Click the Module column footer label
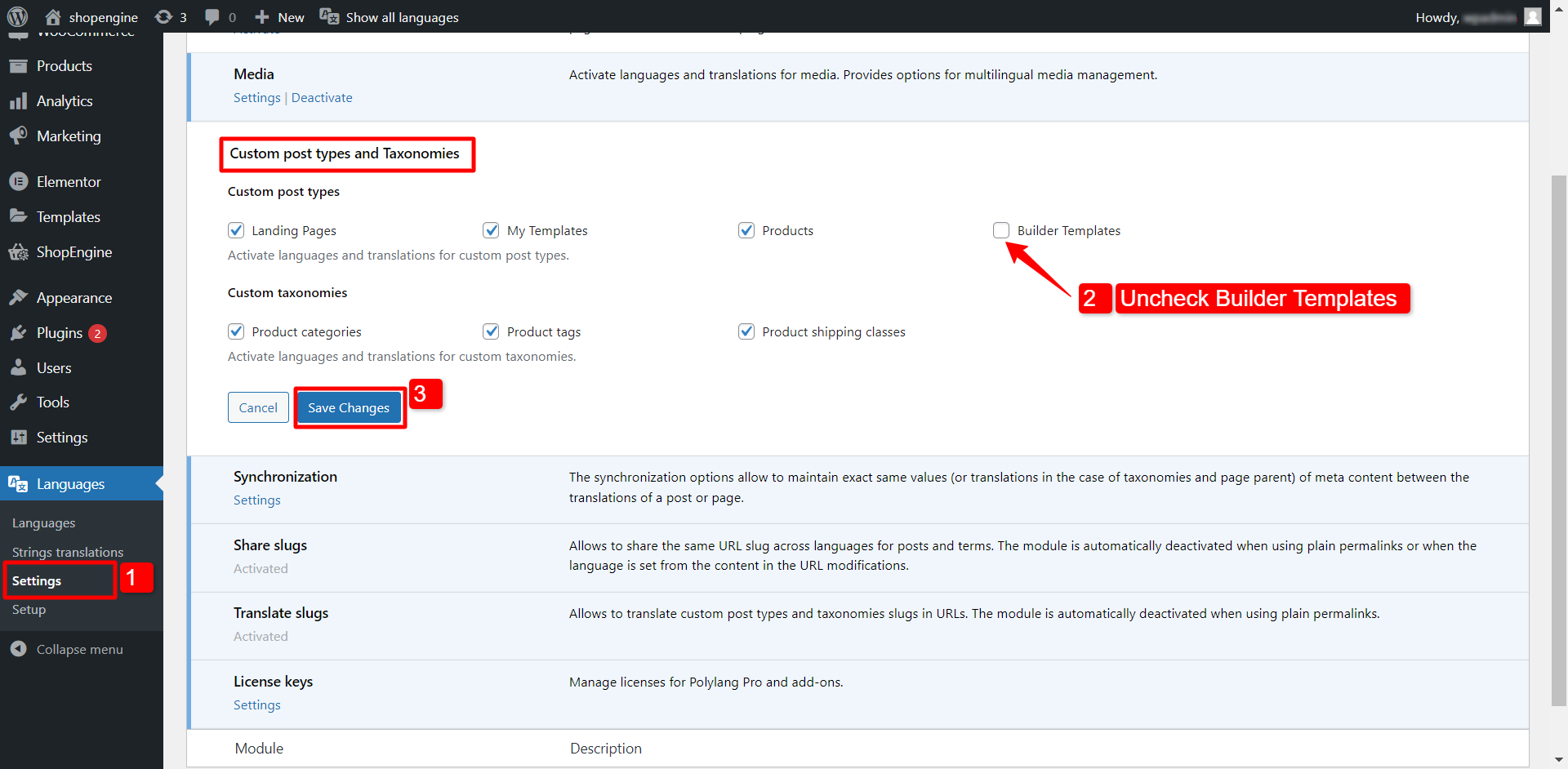 point(259,749)
